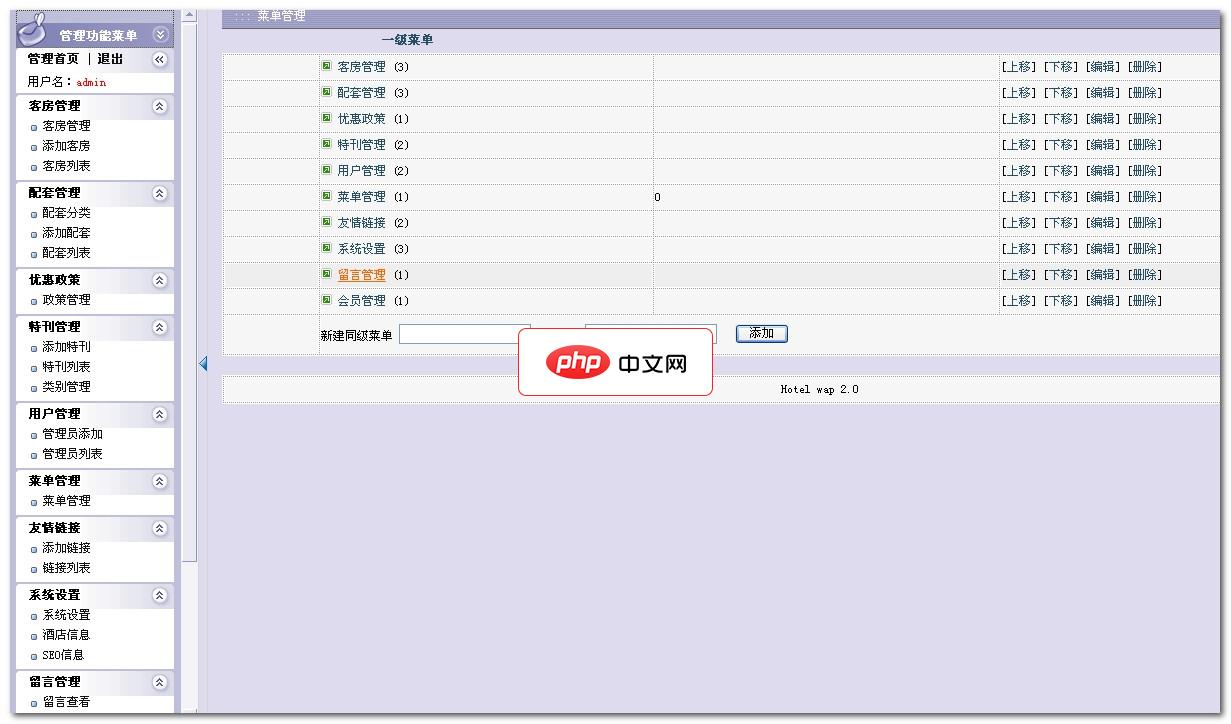Open 管理员添加 in the sidebar menu
The image size is (1231, 724).
pyautogui.click(x=72, y=434)
